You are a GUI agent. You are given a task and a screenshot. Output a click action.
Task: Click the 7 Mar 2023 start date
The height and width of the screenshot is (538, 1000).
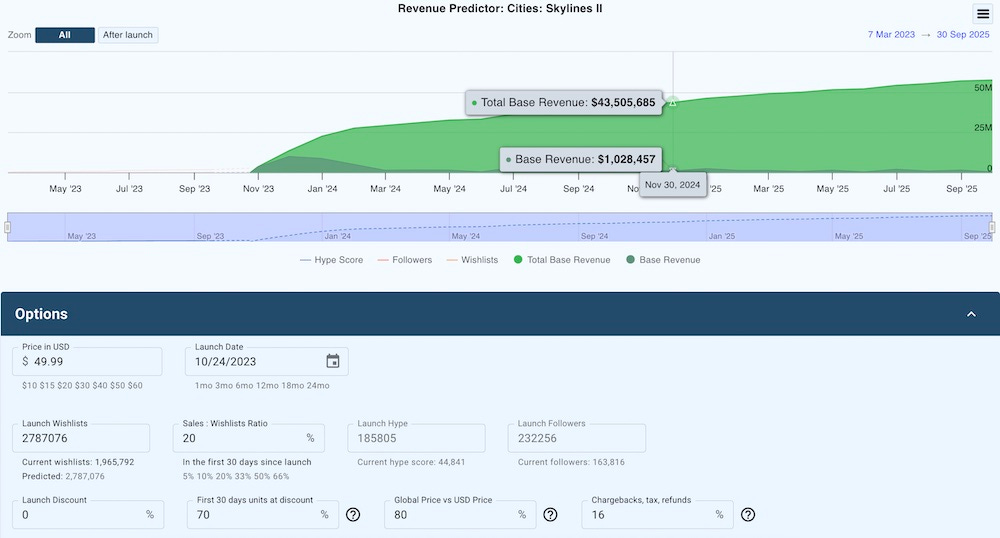(x=891, y=34)
